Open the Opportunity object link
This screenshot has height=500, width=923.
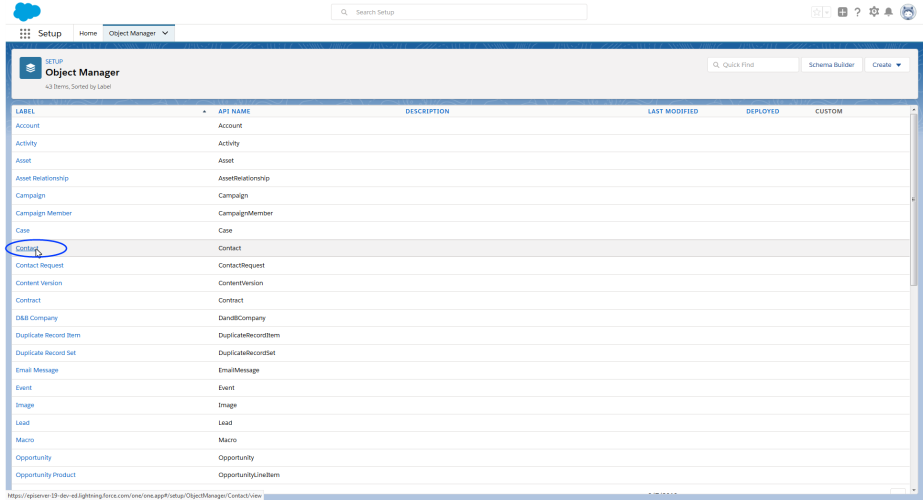pyautogui.click(x=34, y=458)
